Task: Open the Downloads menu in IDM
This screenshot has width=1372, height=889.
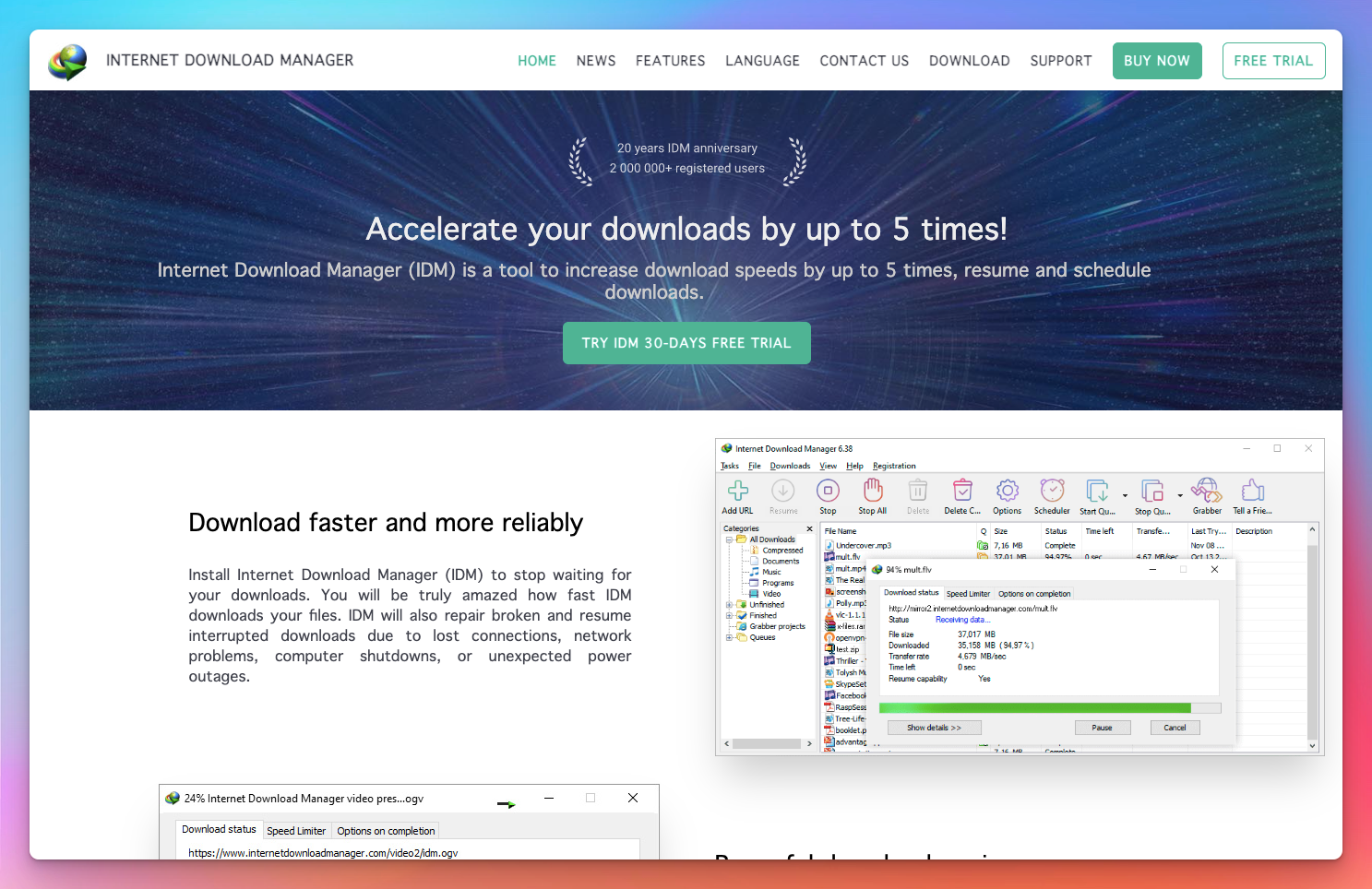Action: coord(790,466)
